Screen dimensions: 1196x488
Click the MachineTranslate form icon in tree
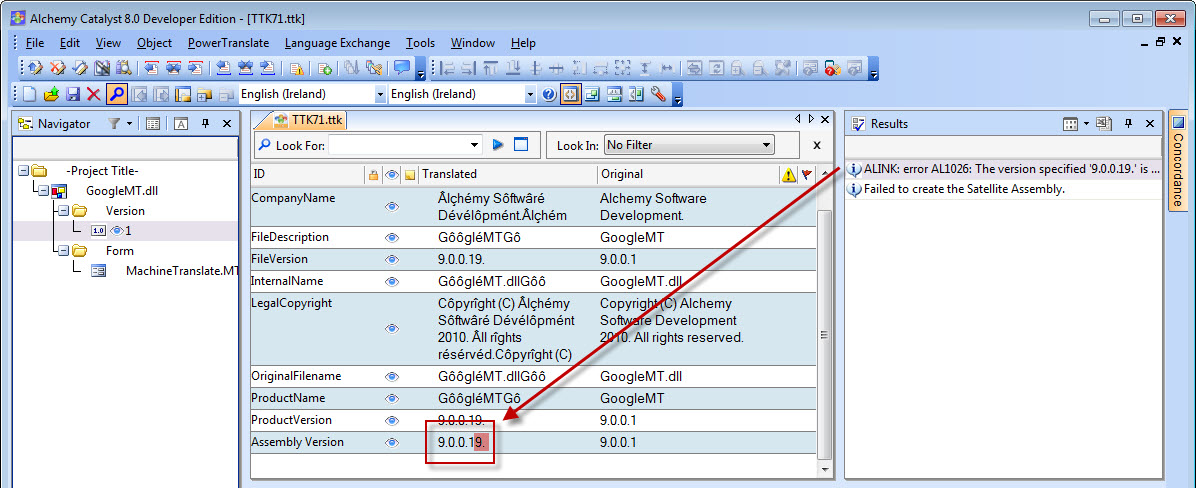(98, 271)
